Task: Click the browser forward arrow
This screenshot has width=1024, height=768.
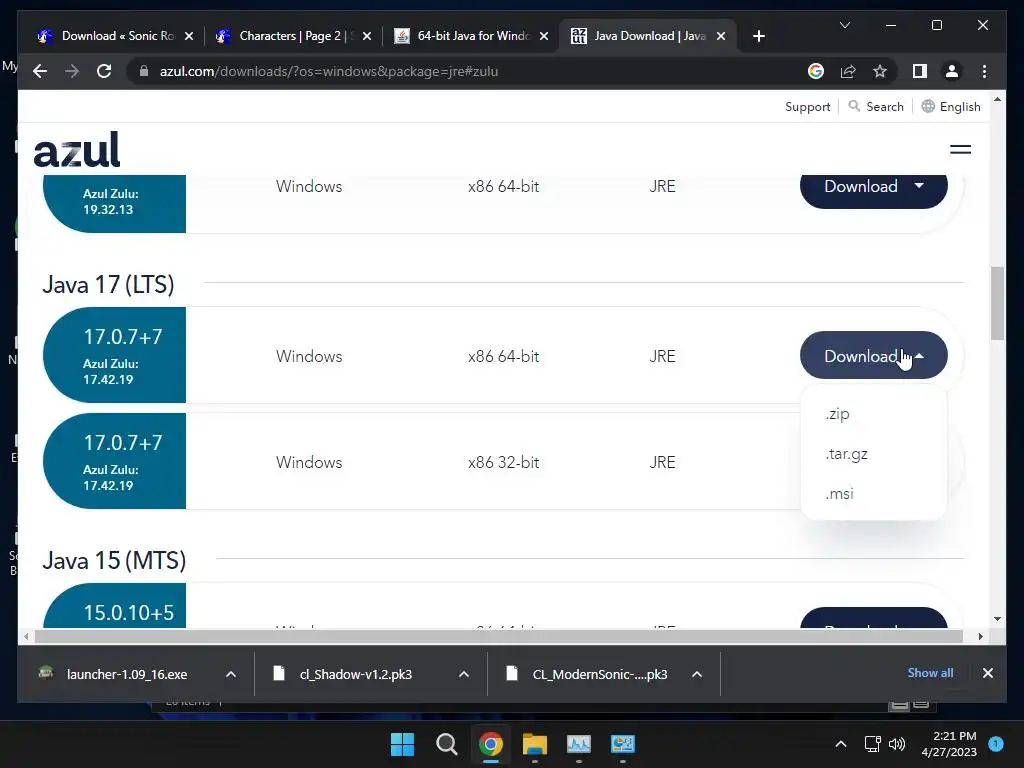Action: click(72, 71)
